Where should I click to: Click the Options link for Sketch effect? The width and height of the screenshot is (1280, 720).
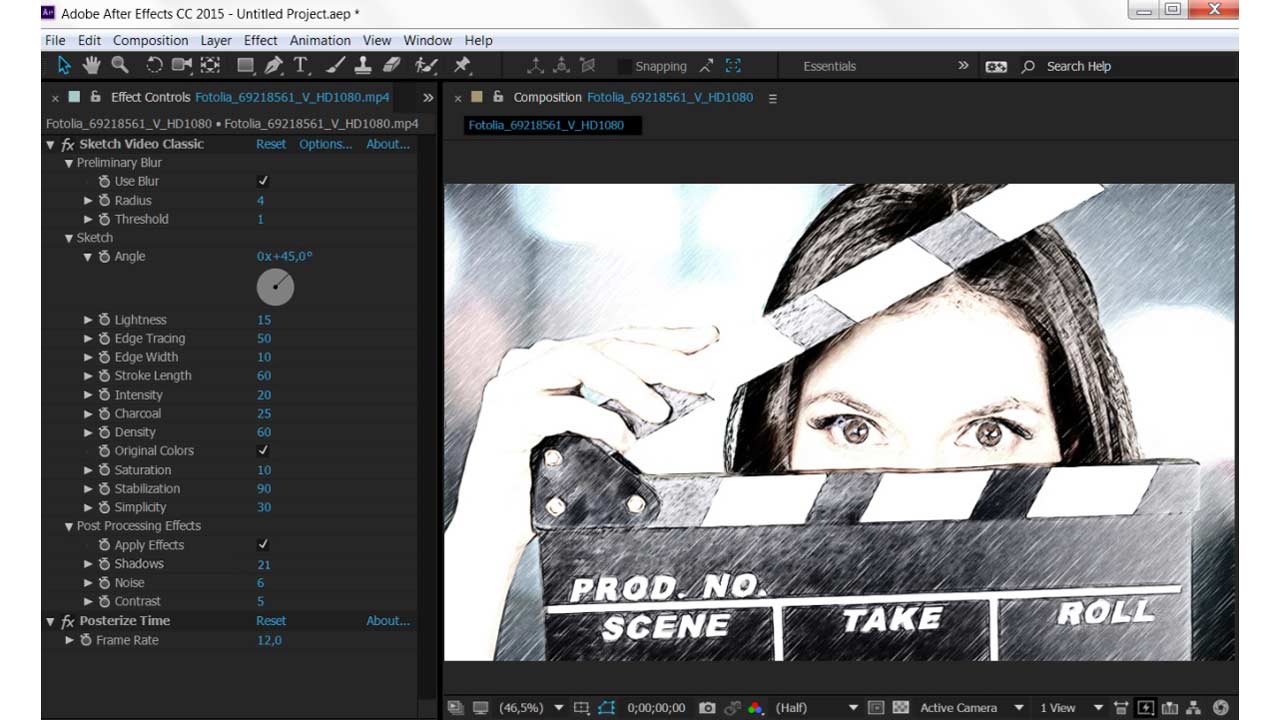click(x=325, y=144)
